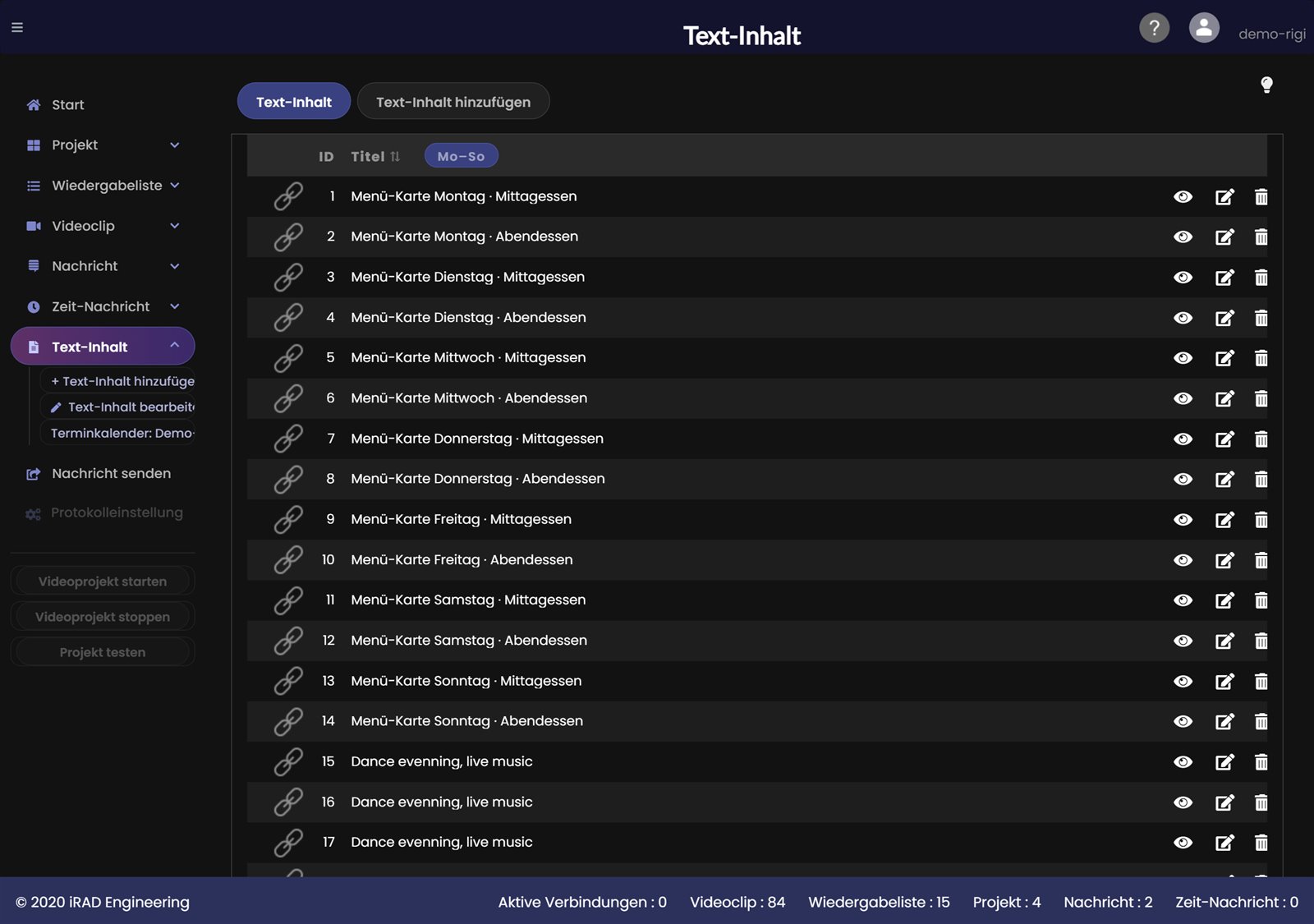Click link icon for Dance evenning ID 16
This screenshot has height=924, width=1314.
(288, 802)
